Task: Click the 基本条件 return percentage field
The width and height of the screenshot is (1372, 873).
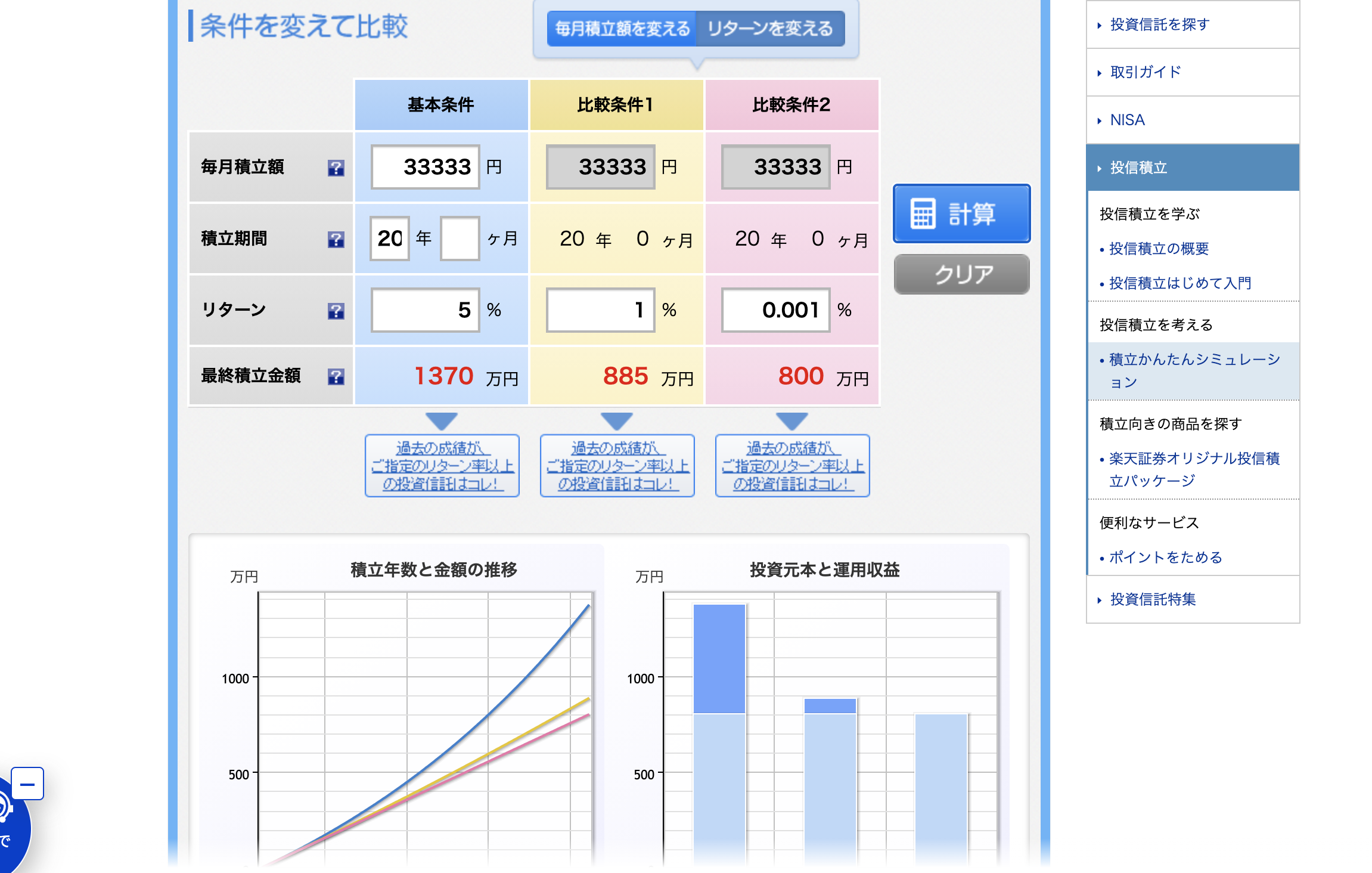Action: tap(425, 310)
